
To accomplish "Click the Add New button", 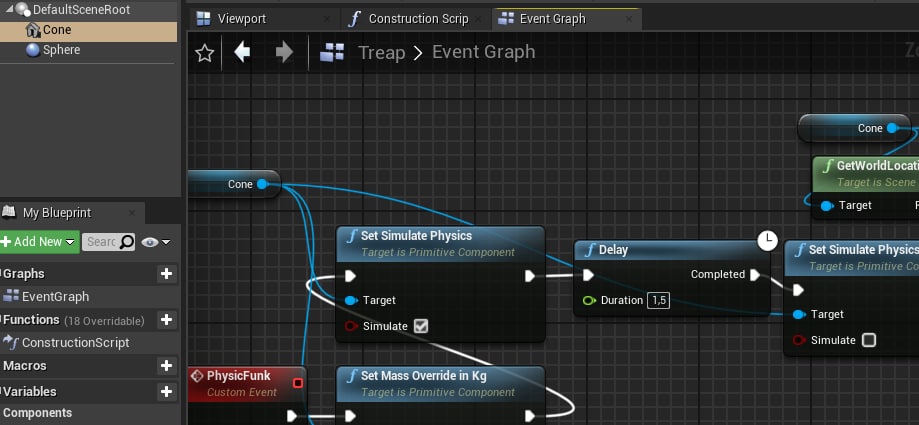I will pyautogui.click(x=39, y=242).
